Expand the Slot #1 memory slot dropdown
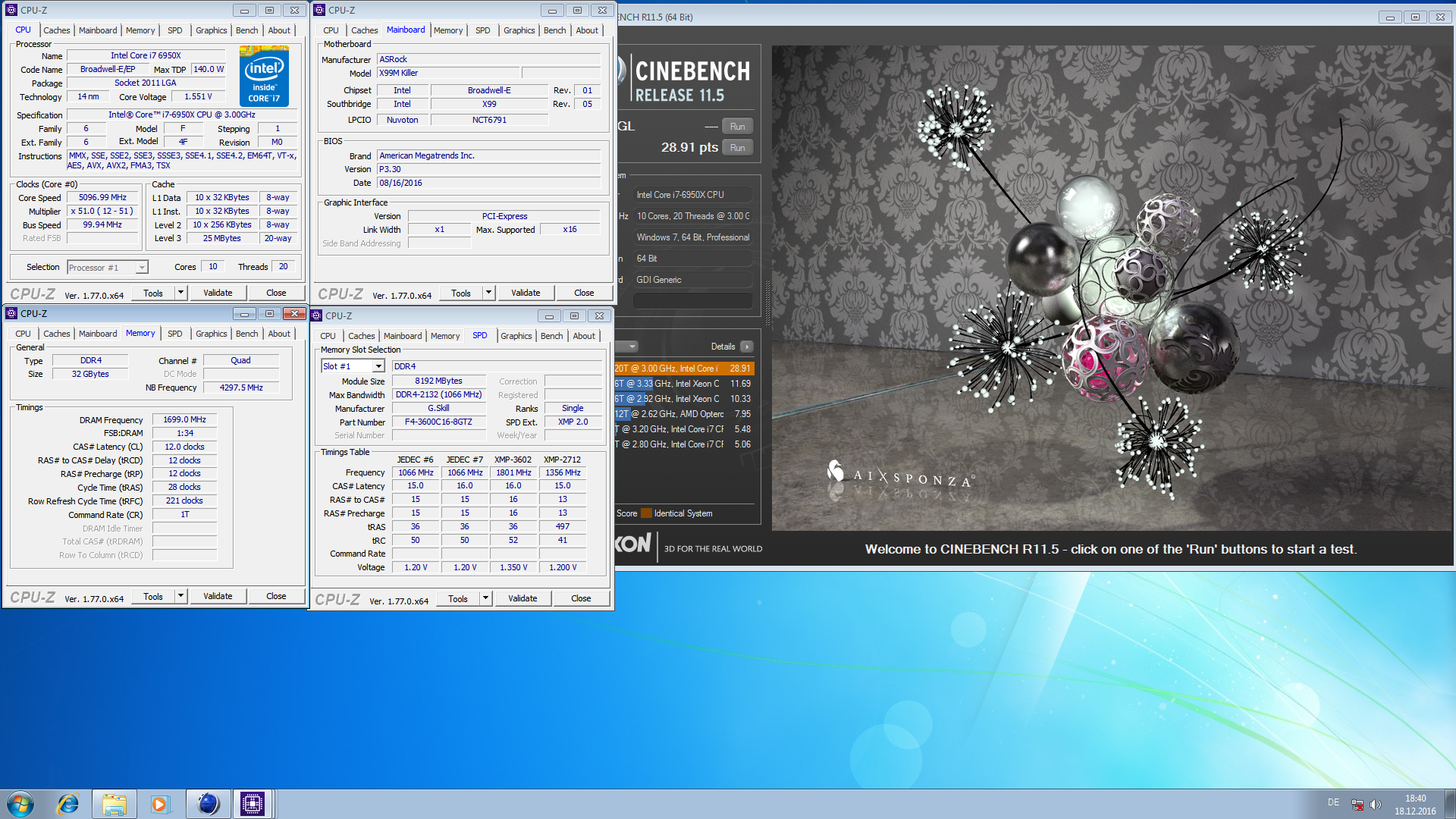The image size is (1456, 819). pos(378,366)
